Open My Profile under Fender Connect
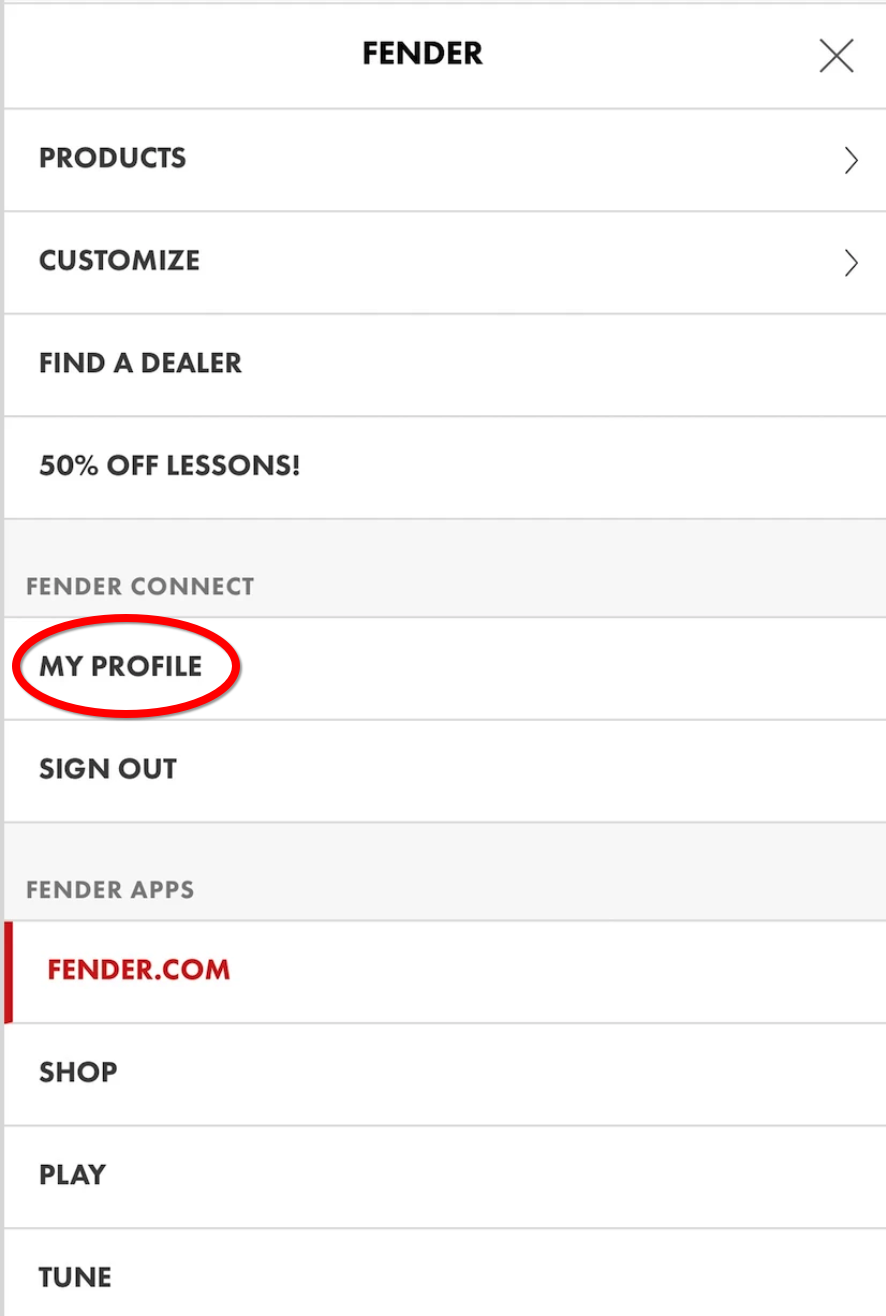Image resolution: width=886 pixels, height=1316 pixels. (x=121, y=667)
